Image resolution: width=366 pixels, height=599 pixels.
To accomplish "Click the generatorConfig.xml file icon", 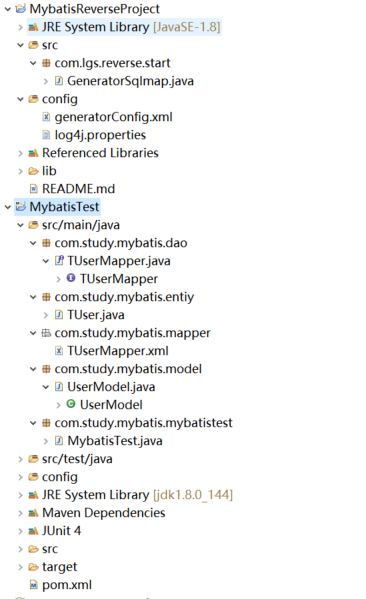I will coord(46,117).
